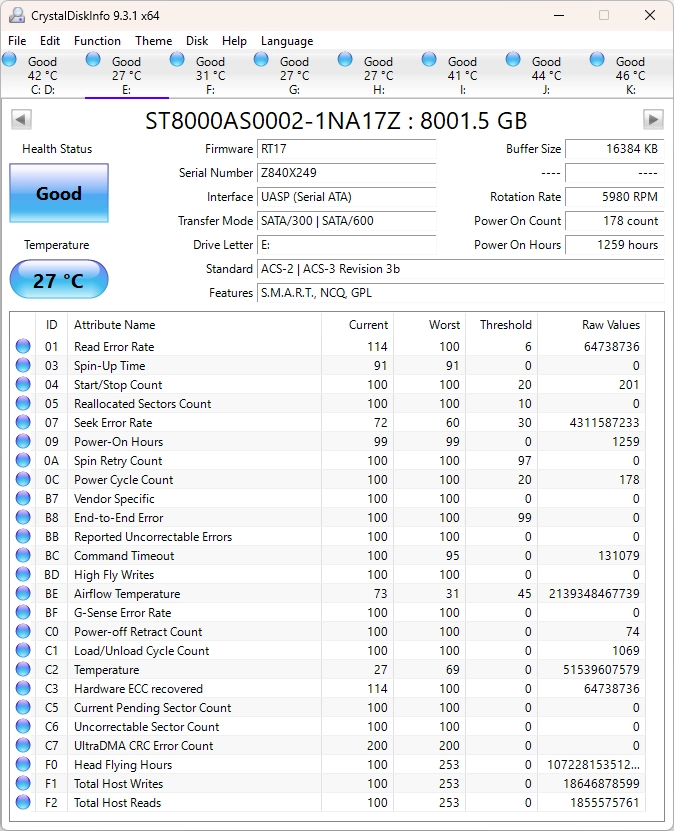Click status orb of Reallocated Sectors Count row

tap(23, 404)
